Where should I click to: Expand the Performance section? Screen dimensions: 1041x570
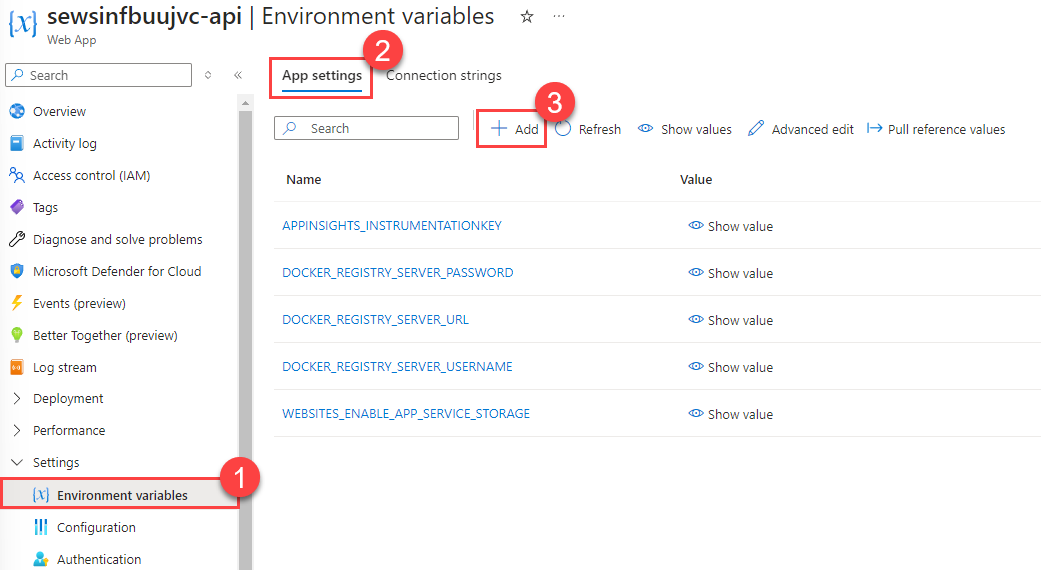point(17,430)
